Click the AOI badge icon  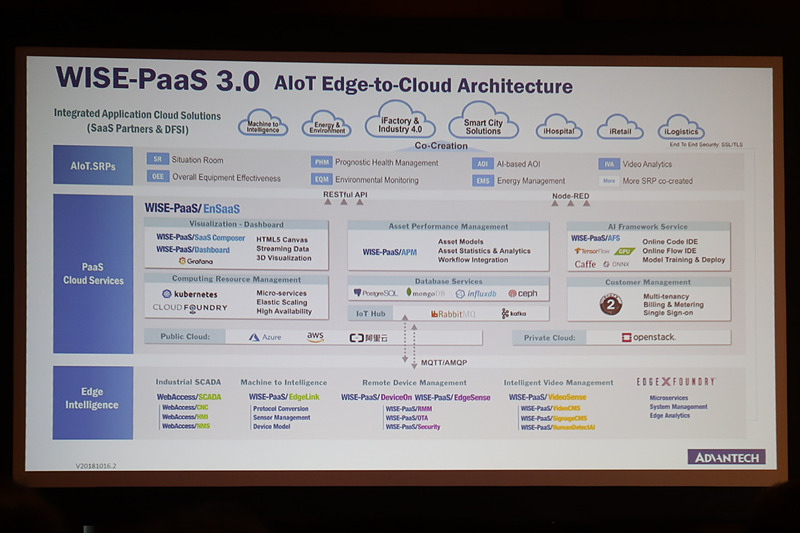[x=483, y=164]
